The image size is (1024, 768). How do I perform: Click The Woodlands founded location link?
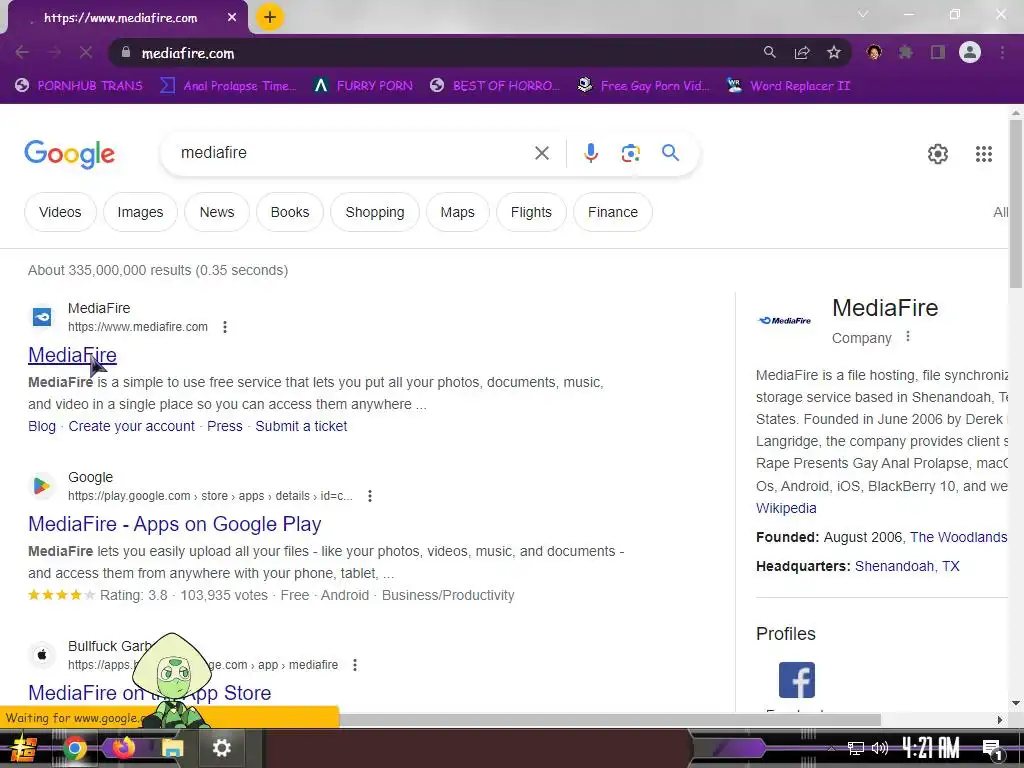958,537
